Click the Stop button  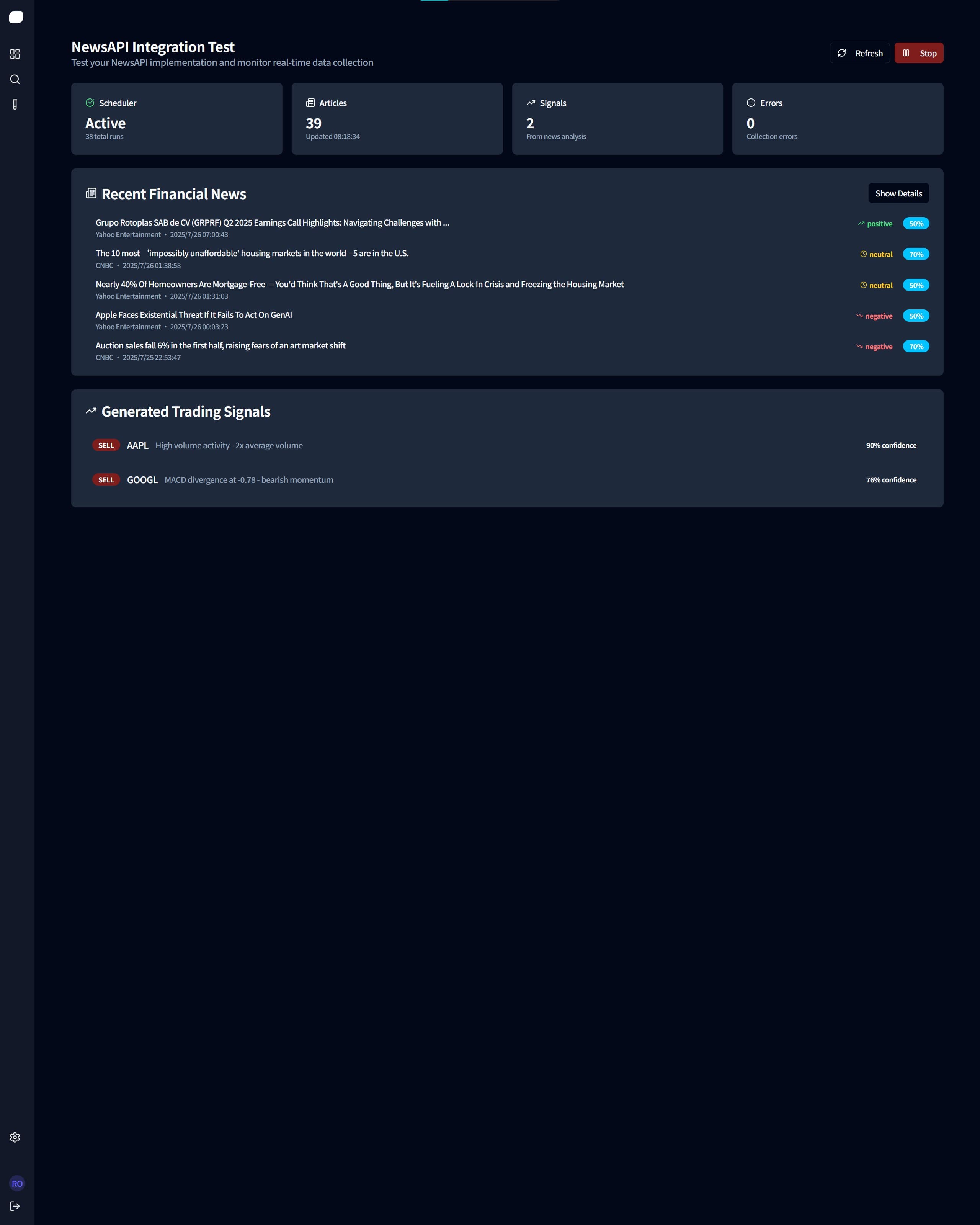tap(919, 53)
